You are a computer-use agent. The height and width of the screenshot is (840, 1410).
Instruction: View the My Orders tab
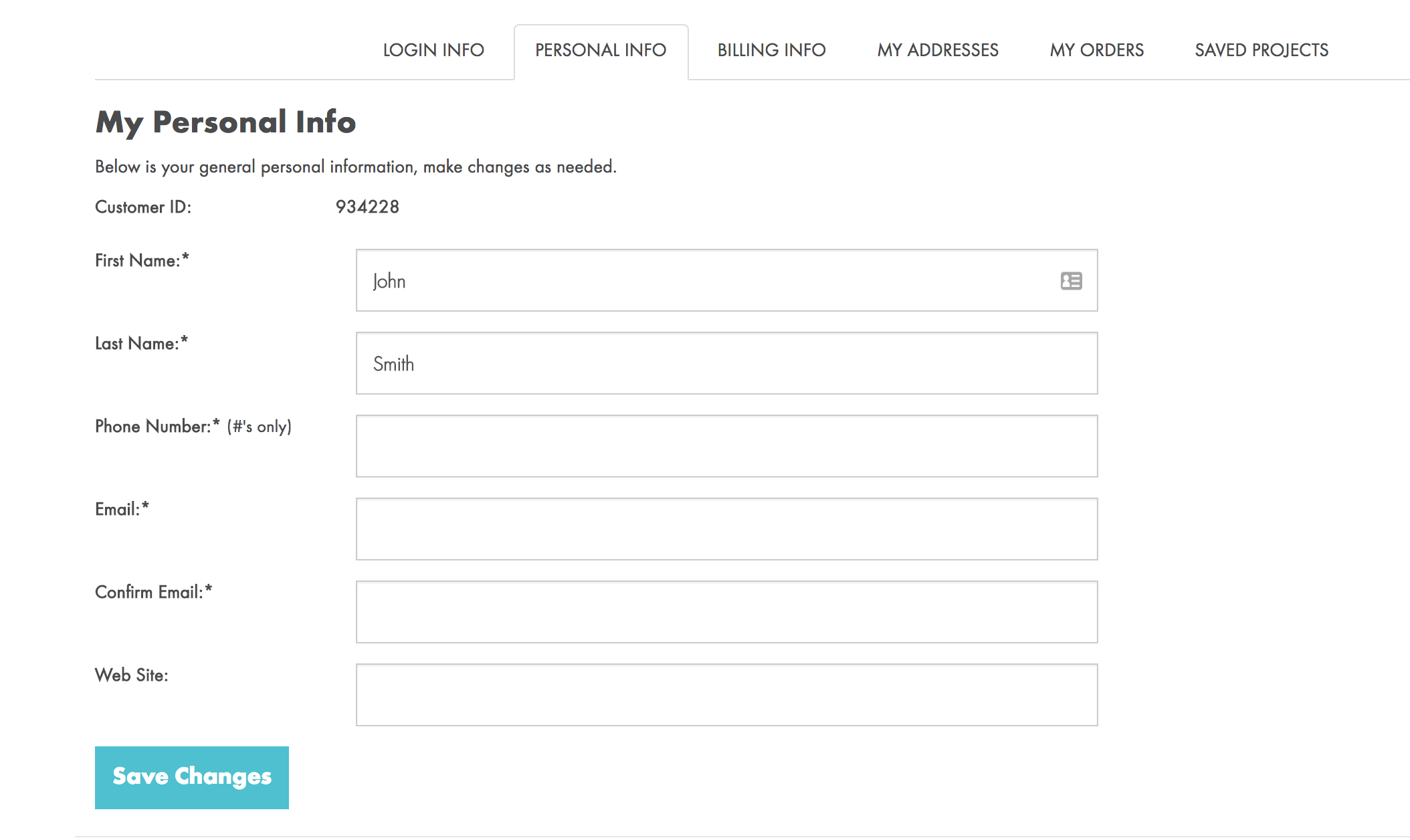[1097, 50]
